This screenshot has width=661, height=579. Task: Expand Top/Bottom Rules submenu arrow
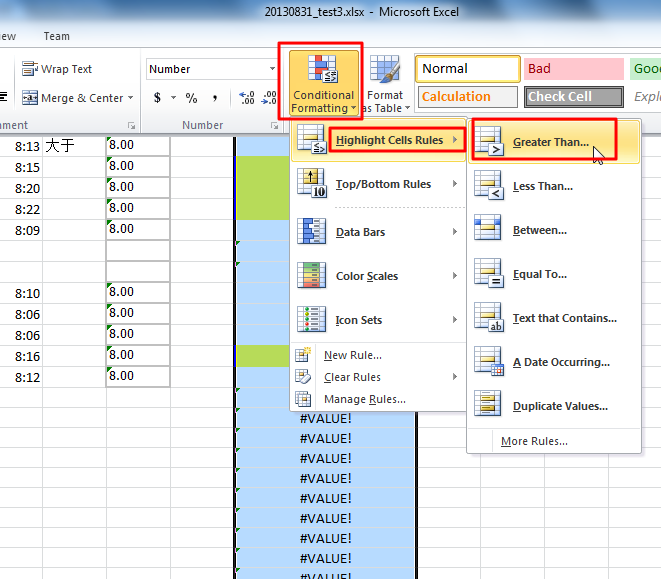tap(455, 183)
